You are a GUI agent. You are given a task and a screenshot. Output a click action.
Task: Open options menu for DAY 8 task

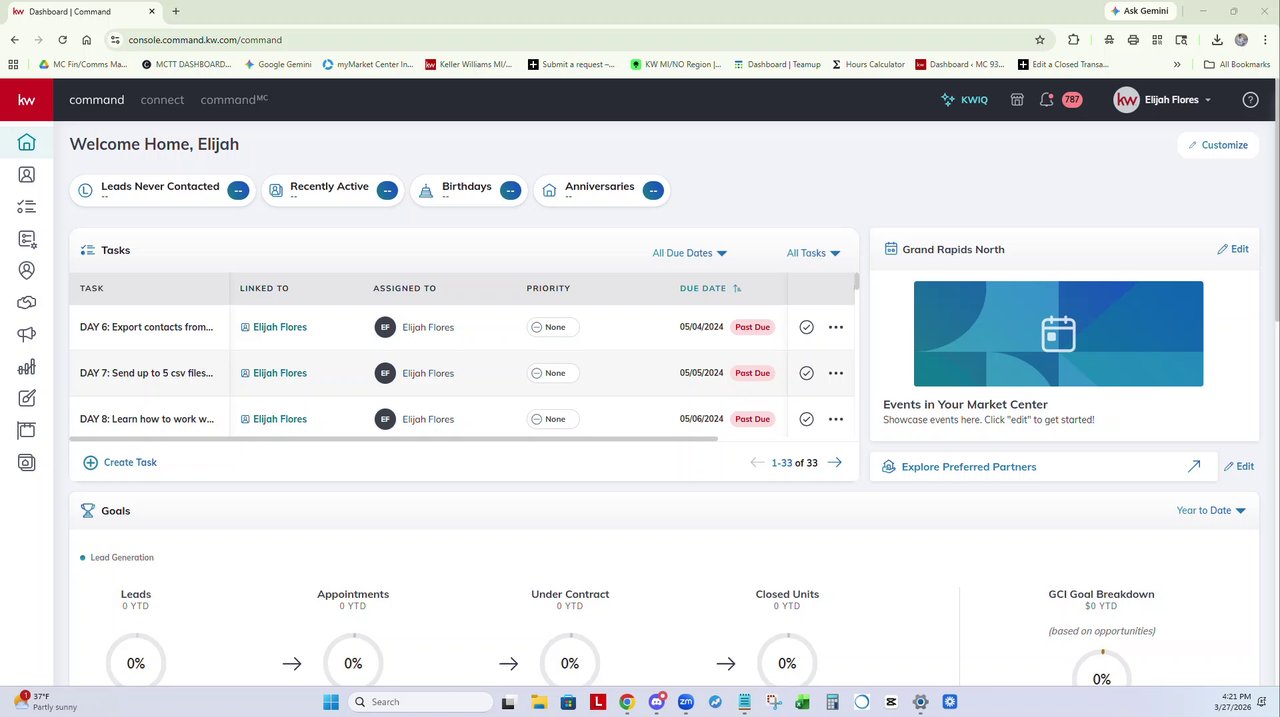click(x=836, y=419)
